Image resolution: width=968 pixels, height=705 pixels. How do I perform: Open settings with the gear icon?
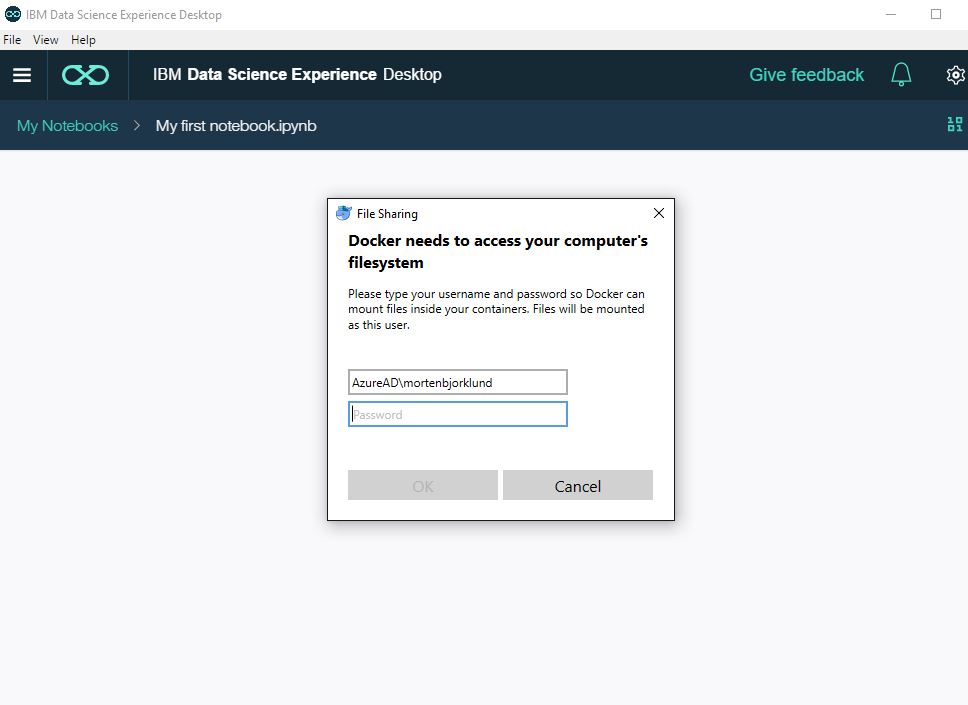[x=955, y=74]
